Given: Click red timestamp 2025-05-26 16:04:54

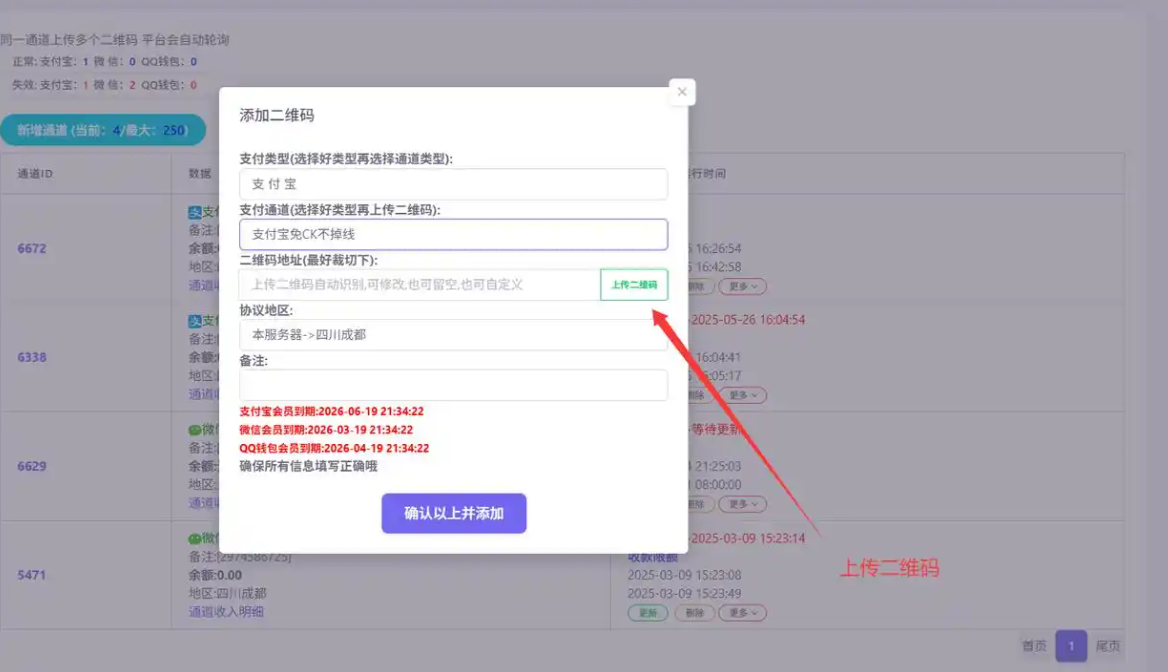Looking at the screenshot, I should (747, 320).
